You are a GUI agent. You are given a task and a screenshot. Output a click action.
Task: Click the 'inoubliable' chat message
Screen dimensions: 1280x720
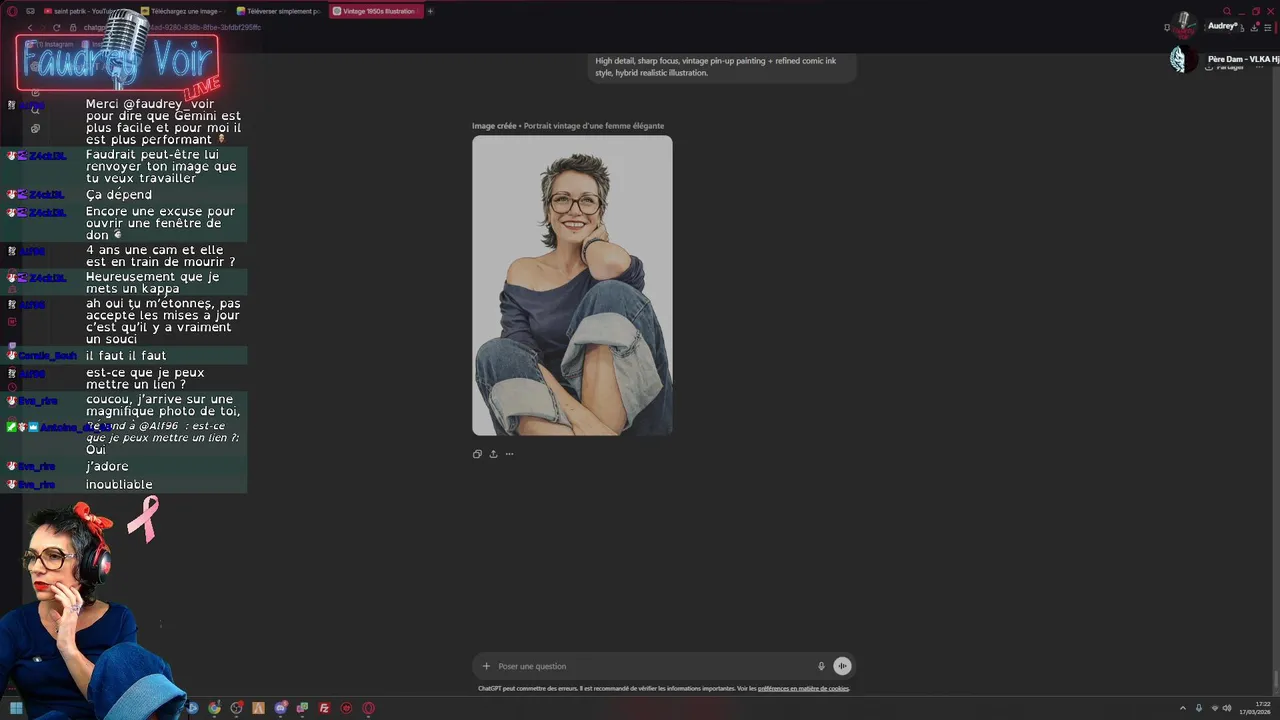pyautogui.click(x=119, y=485)
